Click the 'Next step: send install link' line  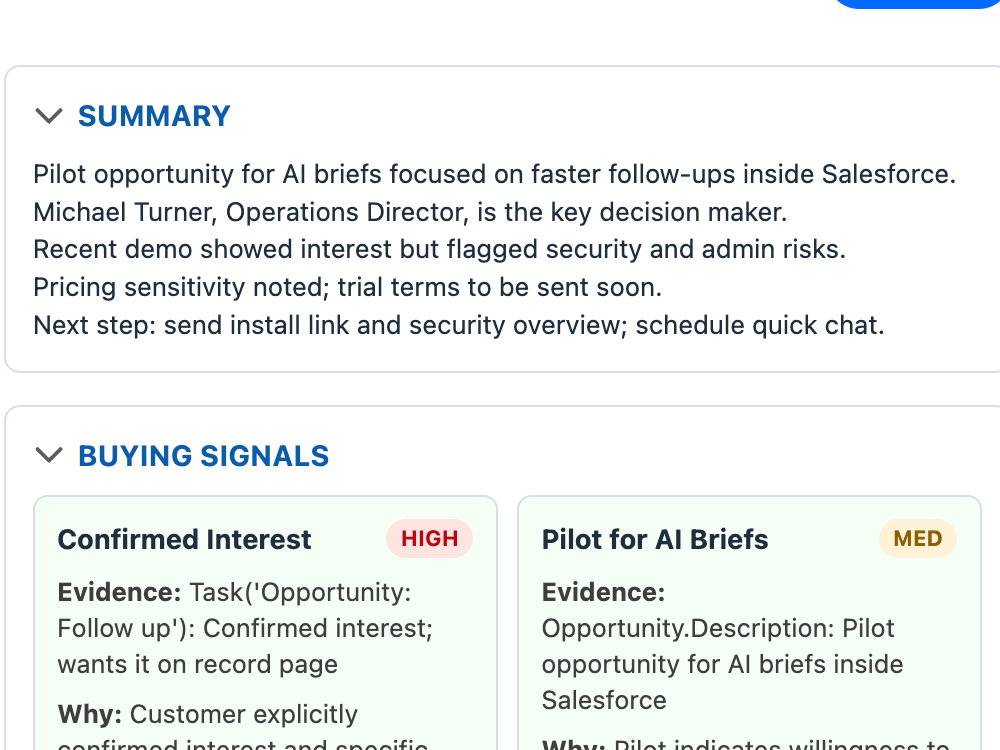tap(459, 325)
